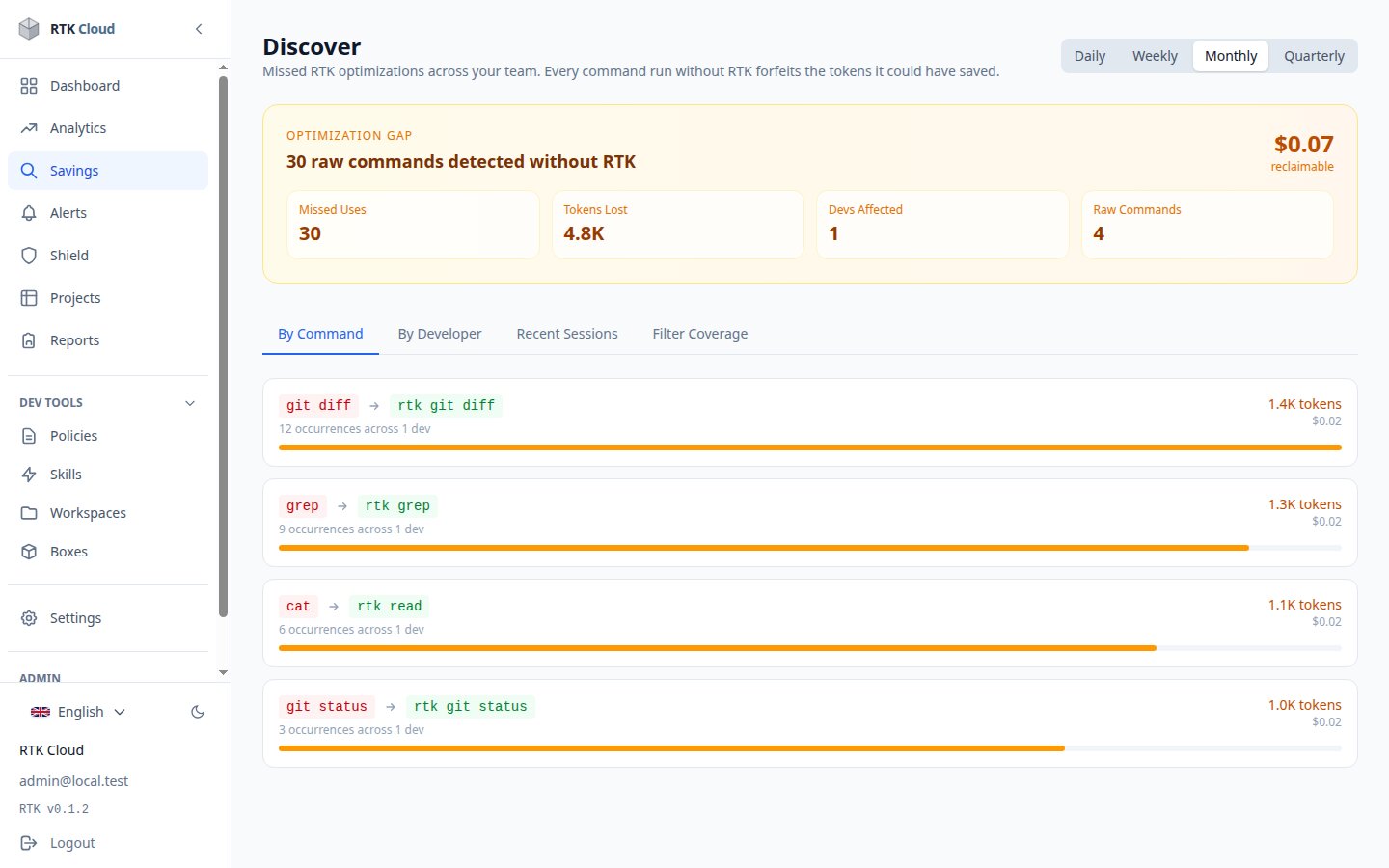
Task: Click the 'rtk read' suggestion chip
Action: (x=390, y=607)
